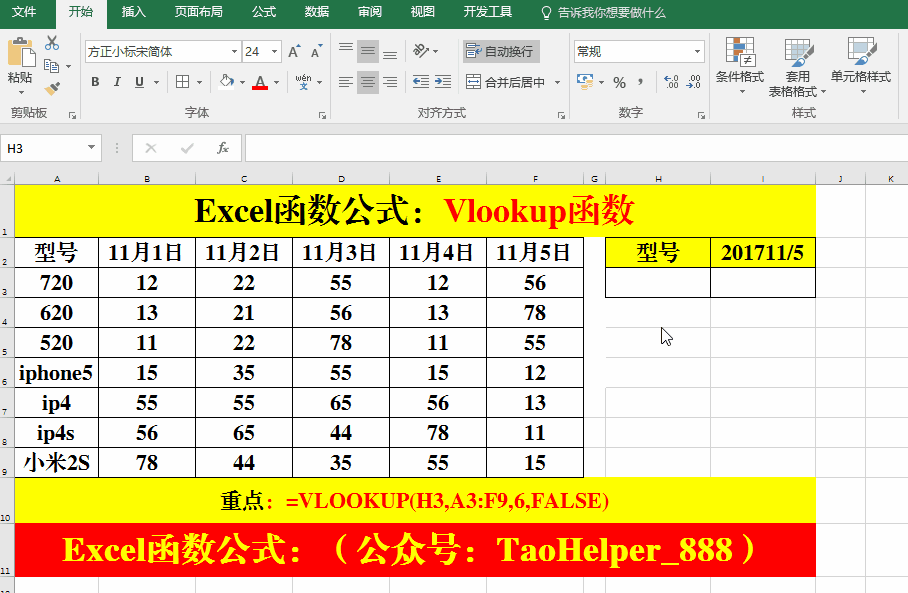Toggle underline formatting
Image resolution: width=908 pixels, height=593 pixels.
tap(139, 82)
